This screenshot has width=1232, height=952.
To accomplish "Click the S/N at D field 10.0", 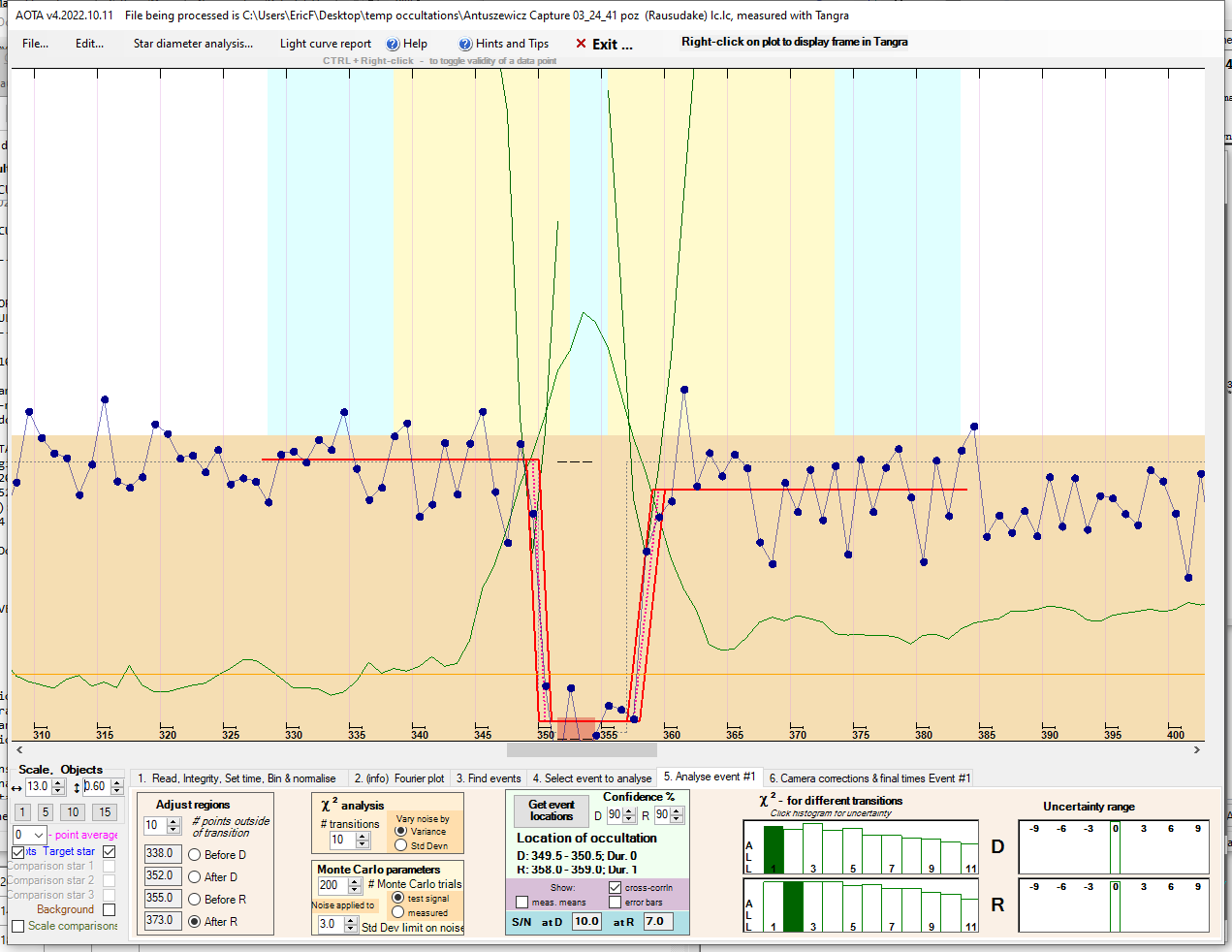I will click(586, 922).
